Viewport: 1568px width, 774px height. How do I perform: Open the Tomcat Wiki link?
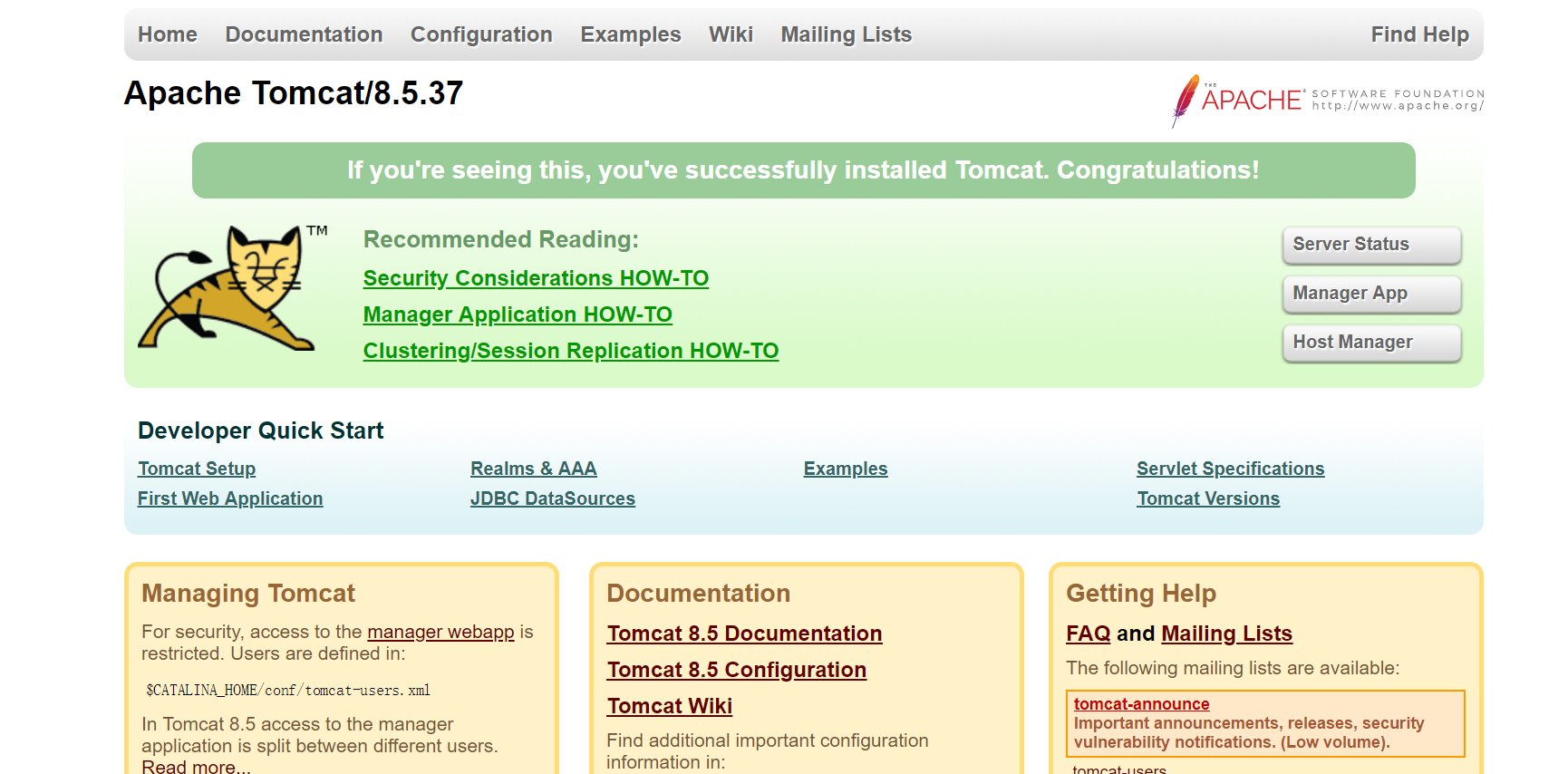[x=670, y=706]
